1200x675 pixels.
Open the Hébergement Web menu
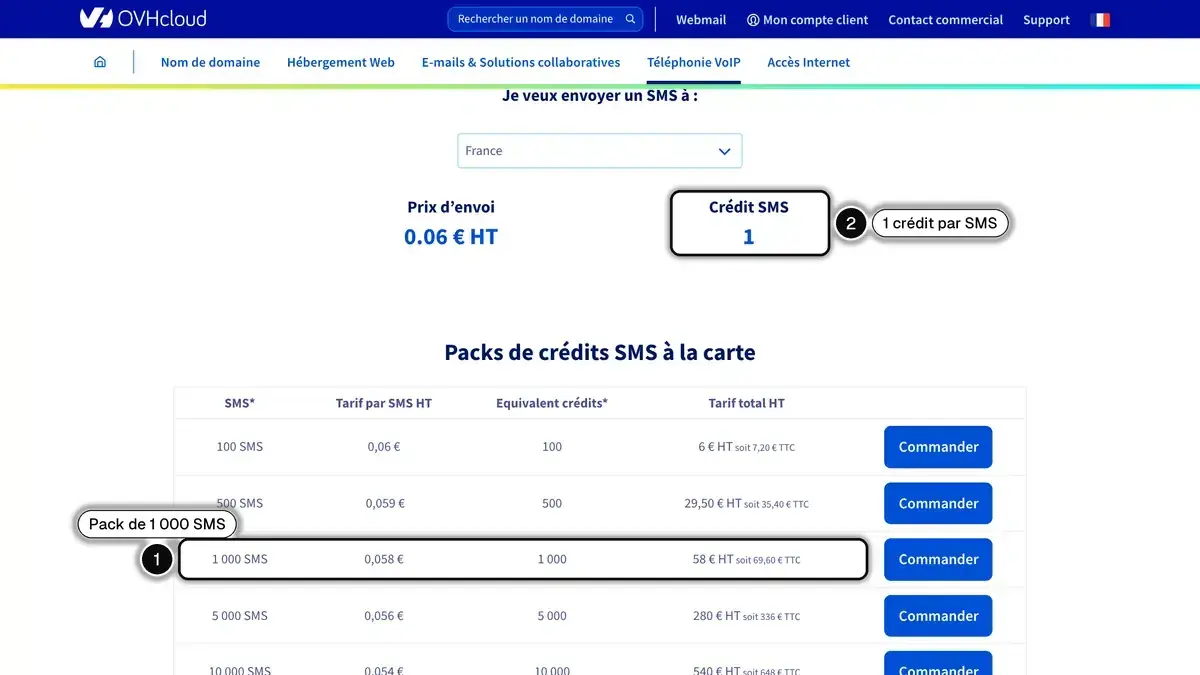[x=341, y=62]
